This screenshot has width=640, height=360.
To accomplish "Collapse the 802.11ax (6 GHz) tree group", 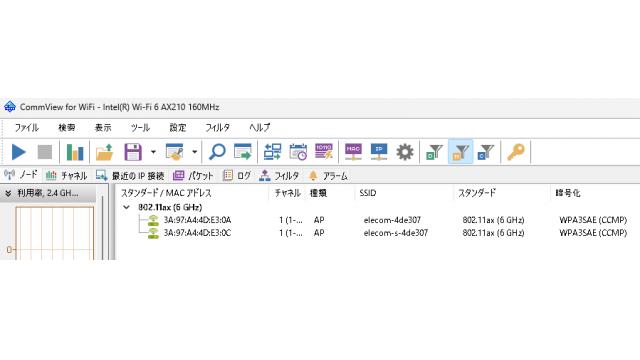I will tap(127, 207).
